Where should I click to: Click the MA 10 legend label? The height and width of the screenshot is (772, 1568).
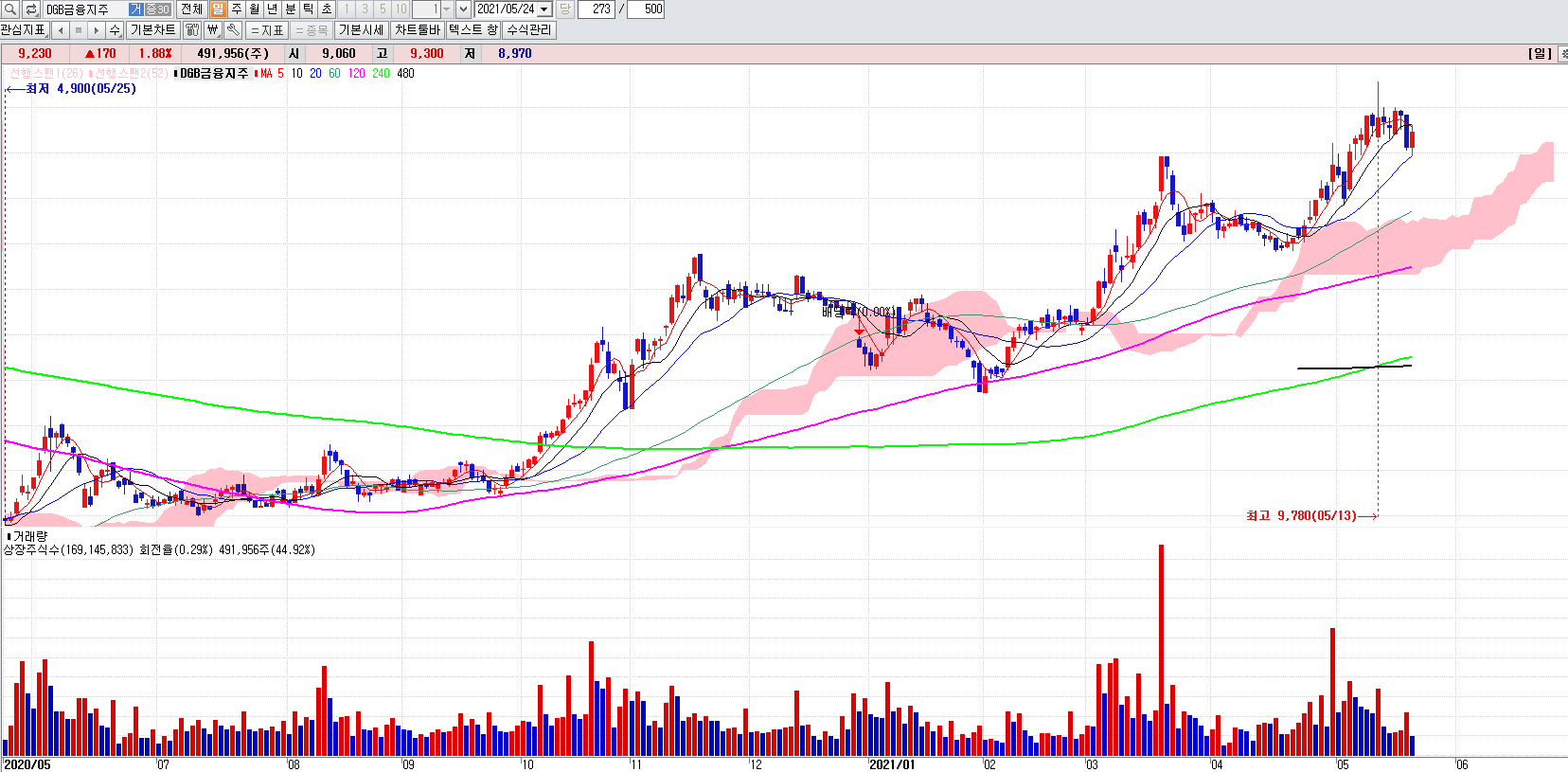coord(296,73)
